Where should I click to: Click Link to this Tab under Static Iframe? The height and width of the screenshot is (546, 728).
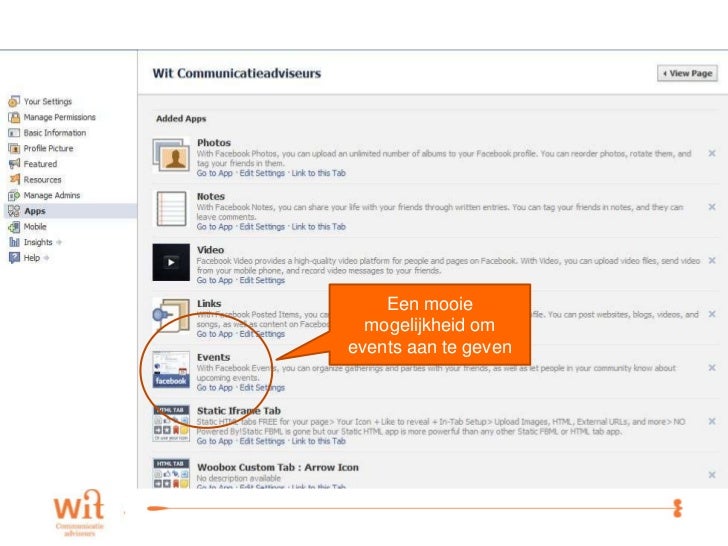coord(318,442)
